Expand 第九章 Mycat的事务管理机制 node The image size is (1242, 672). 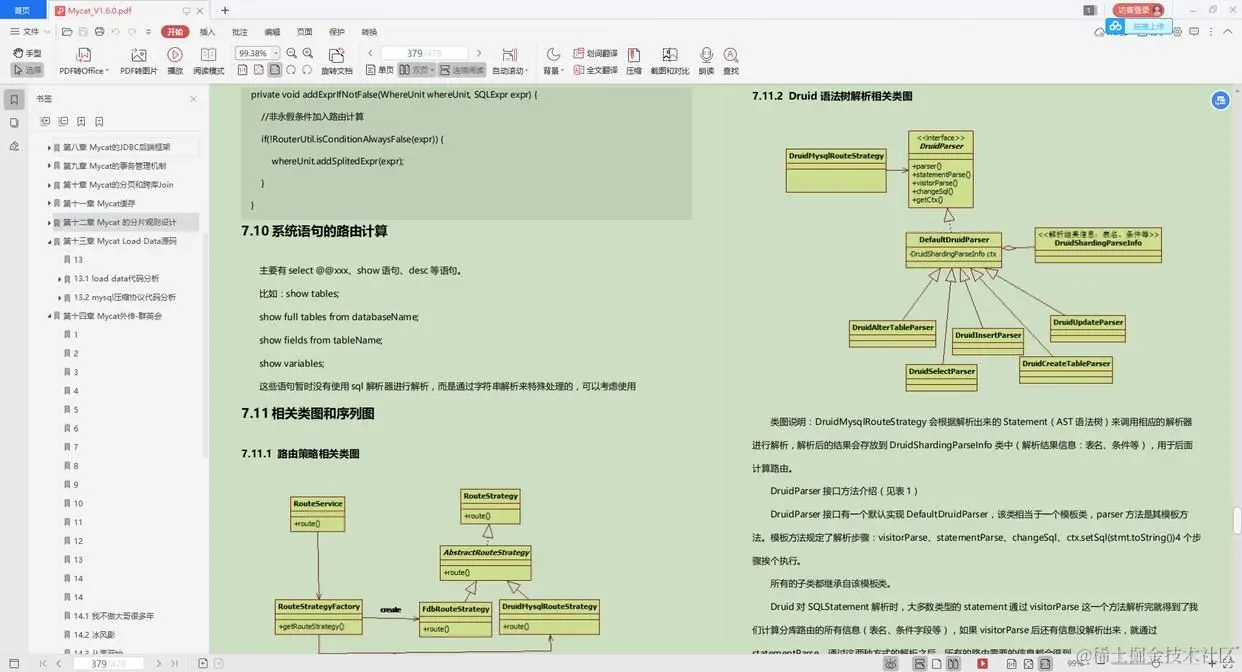click(50, 166)
